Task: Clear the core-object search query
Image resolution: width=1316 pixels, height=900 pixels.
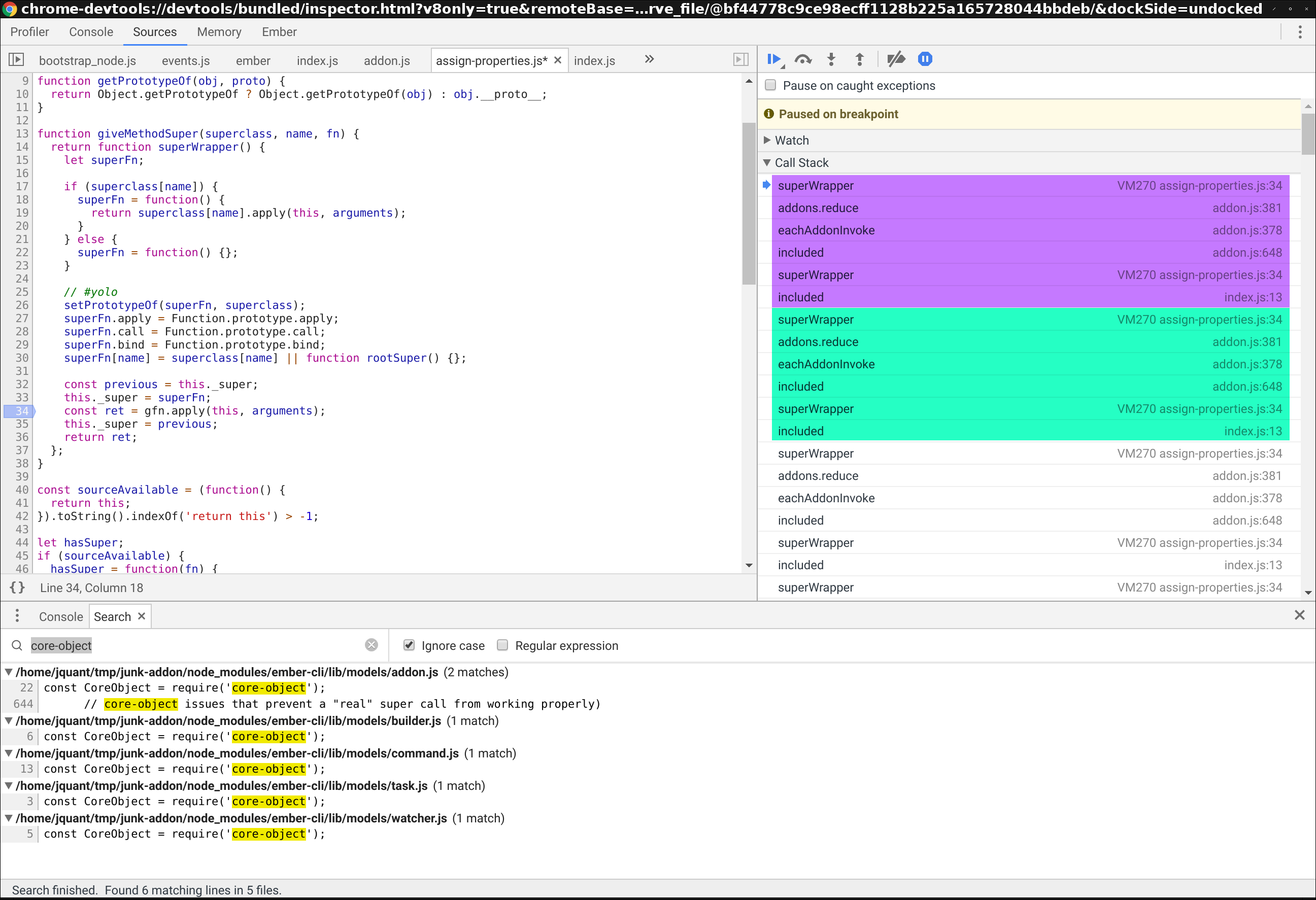Action: pyautogui.click(x=371, y=645)
